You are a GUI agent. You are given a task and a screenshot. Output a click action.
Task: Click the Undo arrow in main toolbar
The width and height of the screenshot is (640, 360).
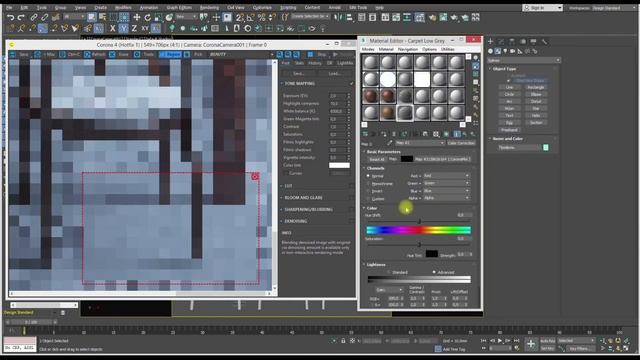[x=11, y=18]
